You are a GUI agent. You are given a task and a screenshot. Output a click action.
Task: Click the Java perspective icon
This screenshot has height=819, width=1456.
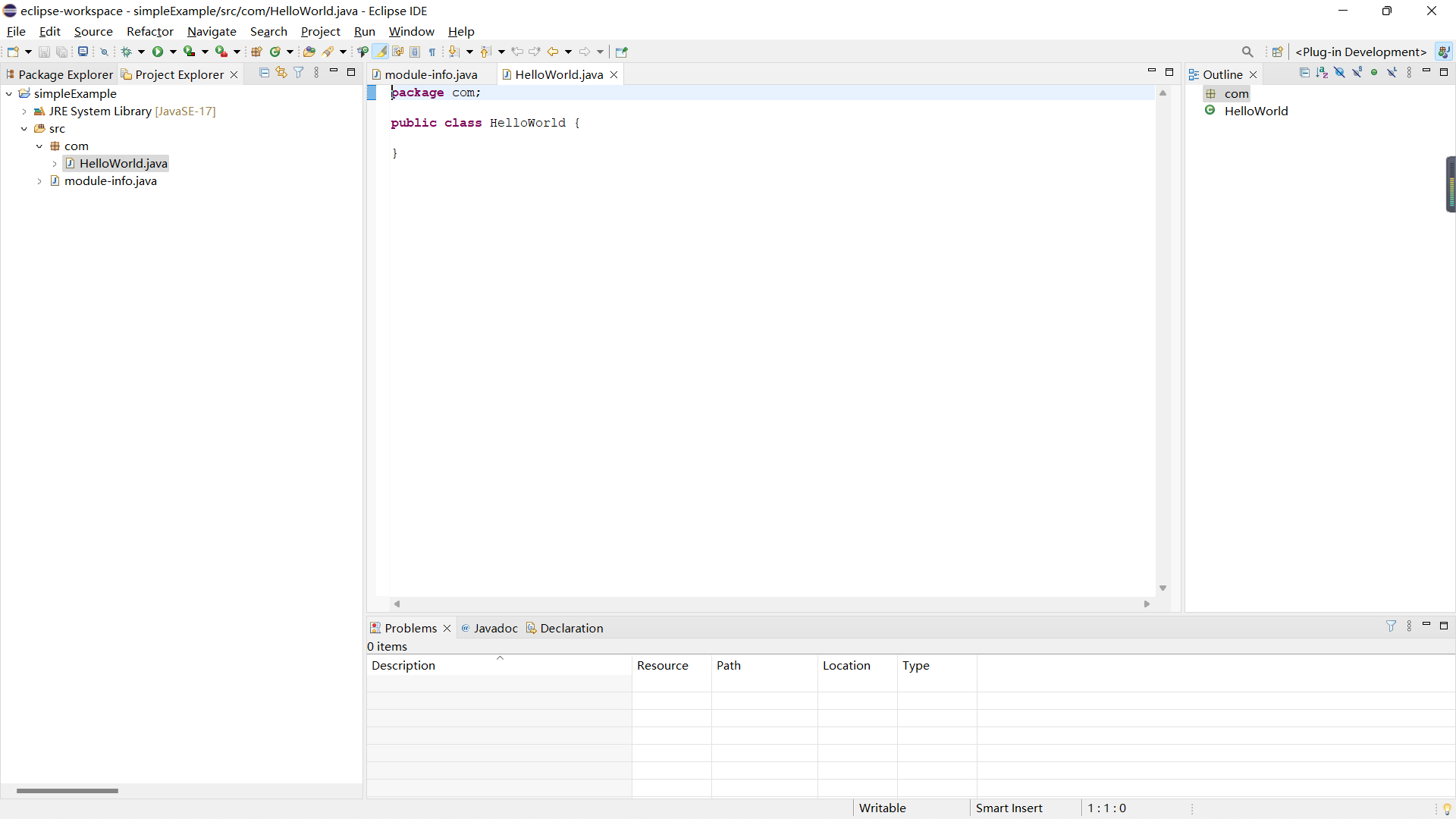[1444, 52]
